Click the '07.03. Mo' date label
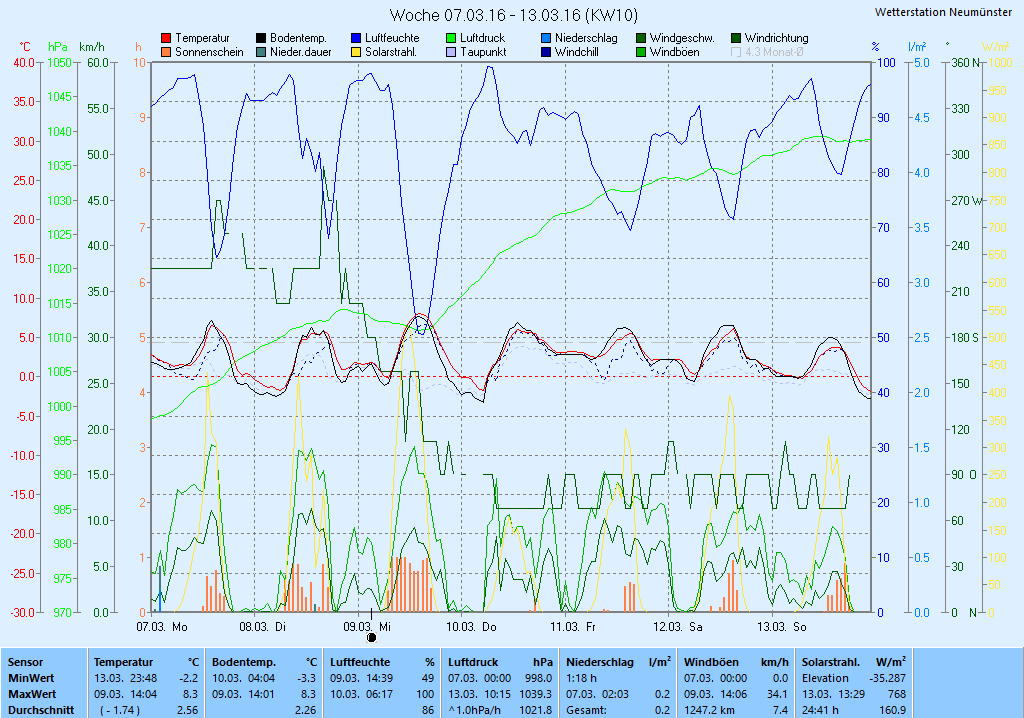The image size is (1024, 718). point(162,627)
